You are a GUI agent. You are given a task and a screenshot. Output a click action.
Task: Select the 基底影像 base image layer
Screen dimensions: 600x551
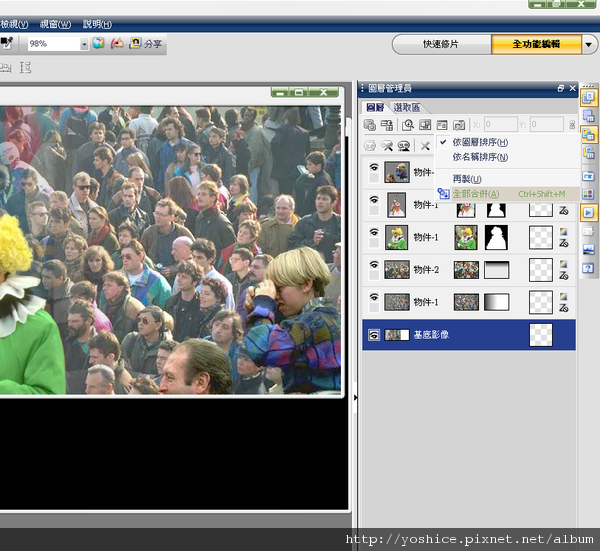(469, 335)
